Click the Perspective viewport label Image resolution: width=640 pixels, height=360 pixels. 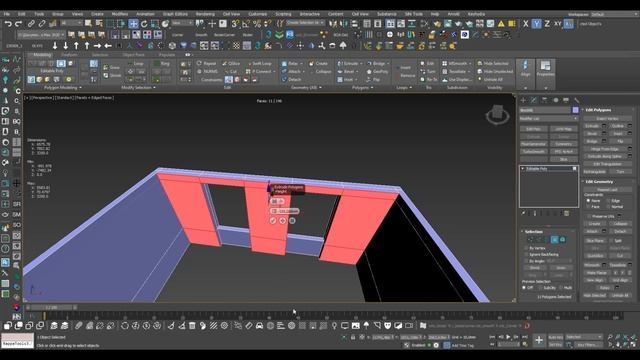tap(42, 98)
